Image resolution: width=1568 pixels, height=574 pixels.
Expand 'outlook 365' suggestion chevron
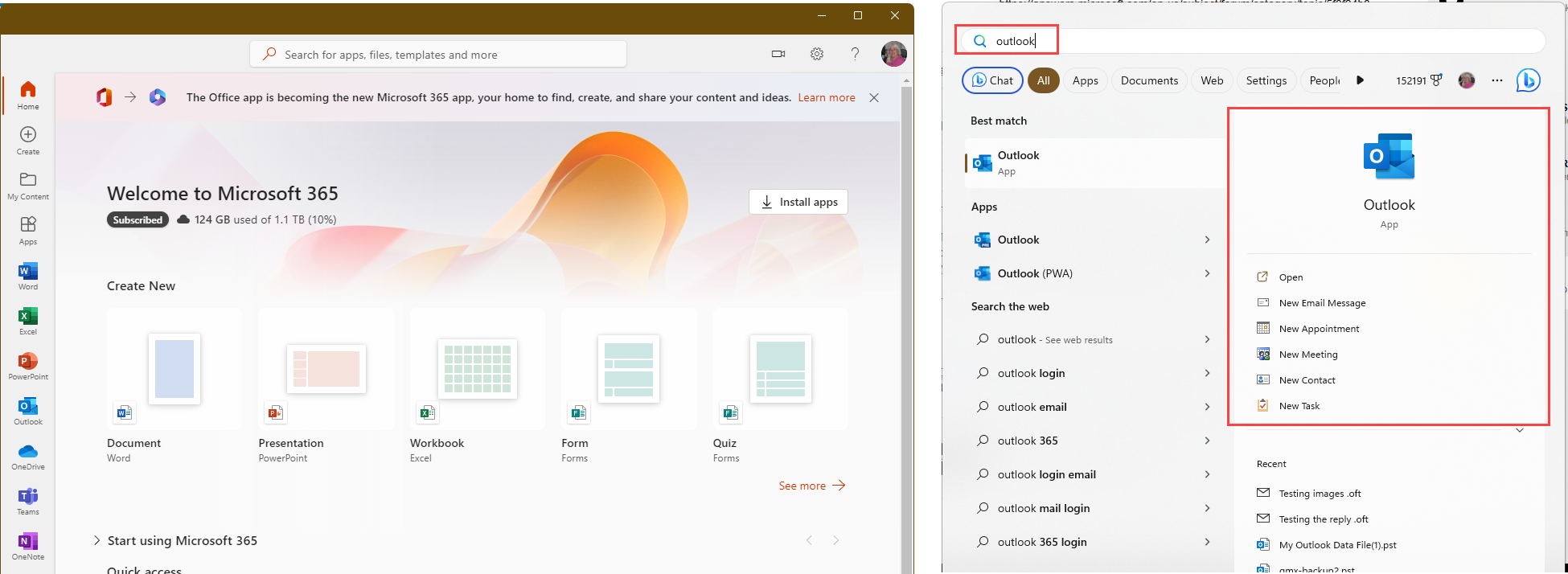1207,441
